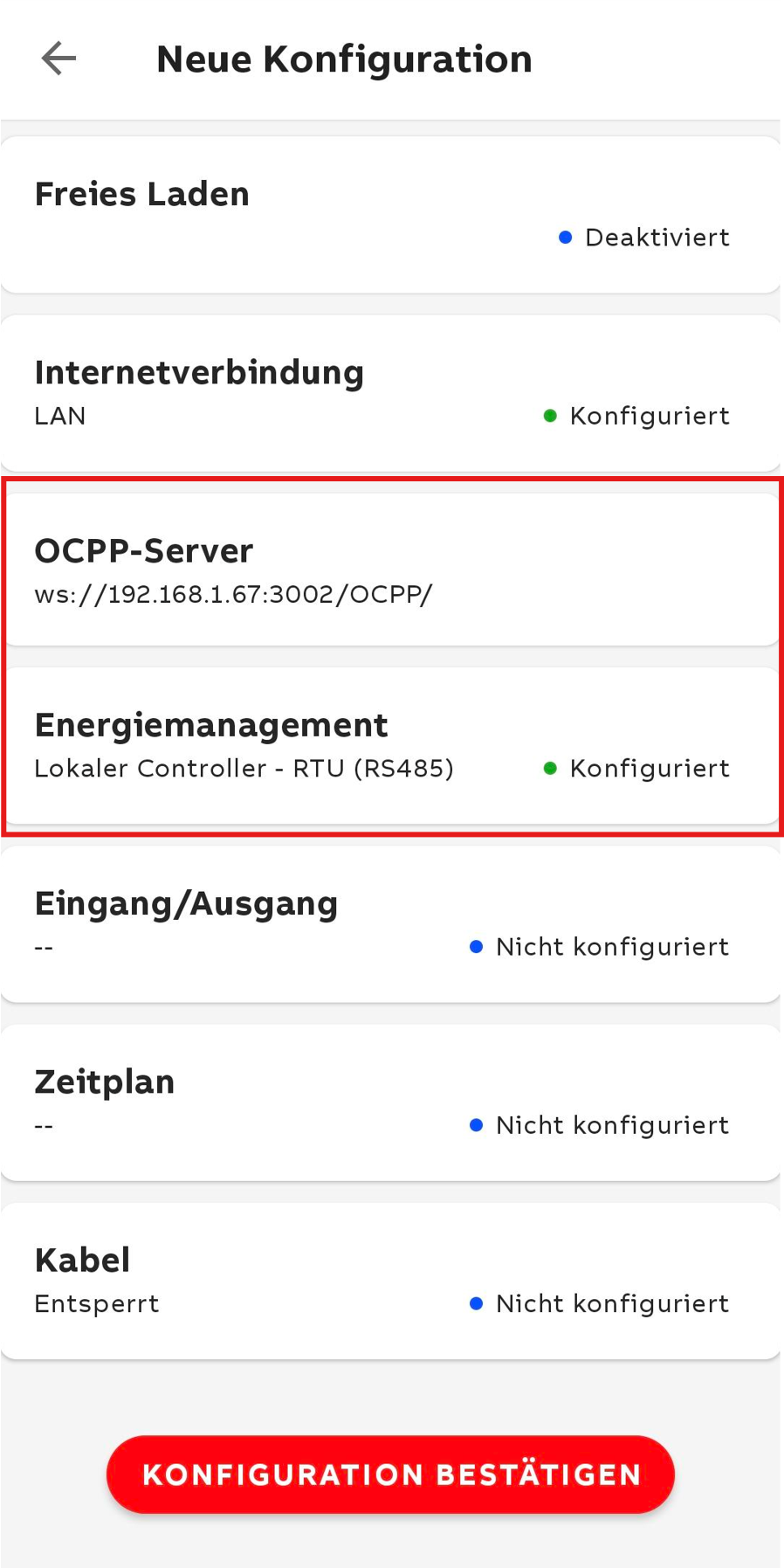Click green Konfiguriert dot for Energiemanagement
Image resolution: width=784 pixels, height=1568 pixels.
[550, 769]
